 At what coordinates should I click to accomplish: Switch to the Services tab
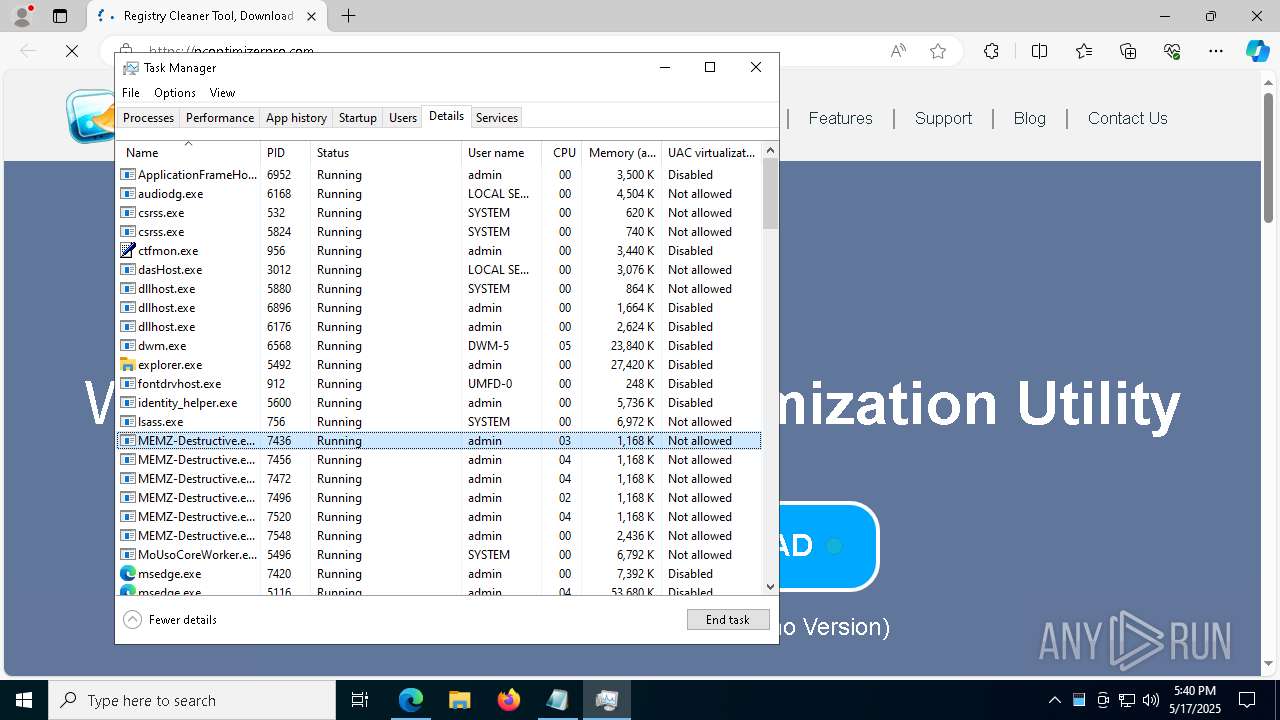point(497,118)
